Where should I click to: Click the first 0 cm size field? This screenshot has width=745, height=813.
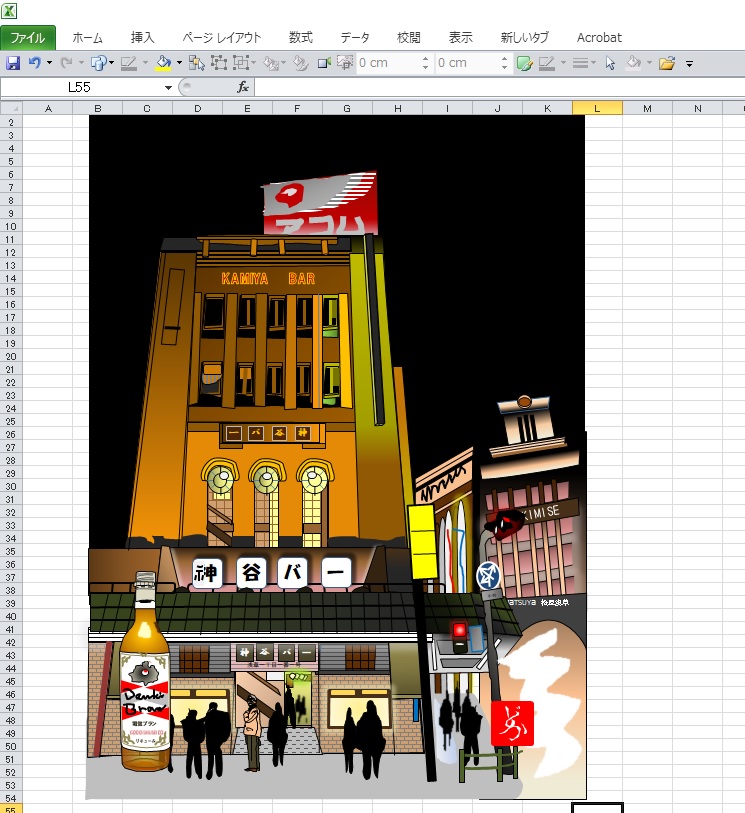coord(389,63)
